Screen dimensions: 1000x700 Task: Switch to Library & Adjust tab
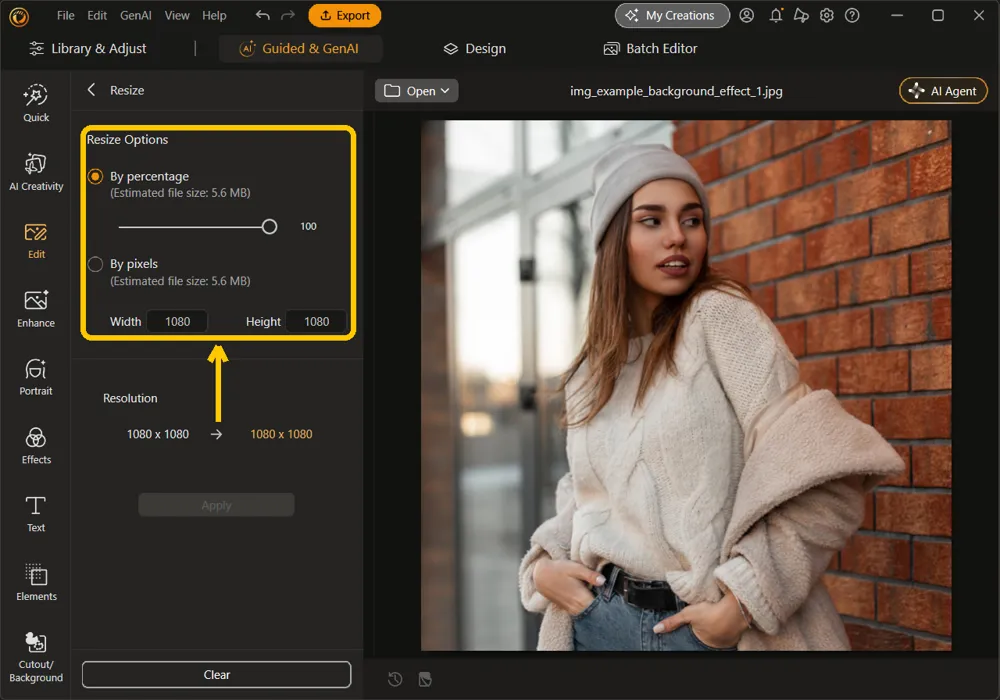(88, 48)
